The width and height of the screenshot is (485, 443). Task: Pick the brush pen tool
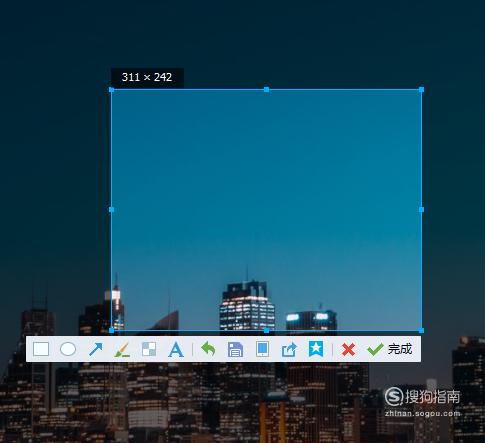[122, 350]
